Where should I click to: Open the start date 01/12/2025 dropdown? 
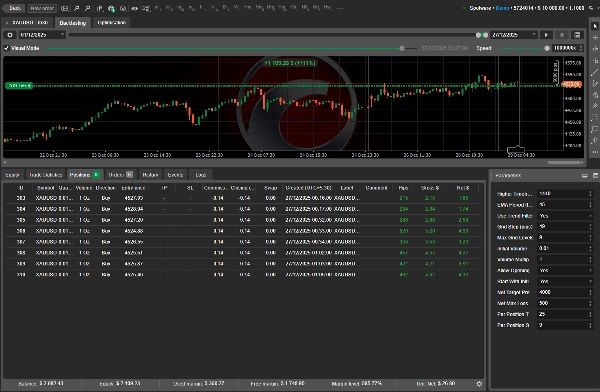click(41, 35)
